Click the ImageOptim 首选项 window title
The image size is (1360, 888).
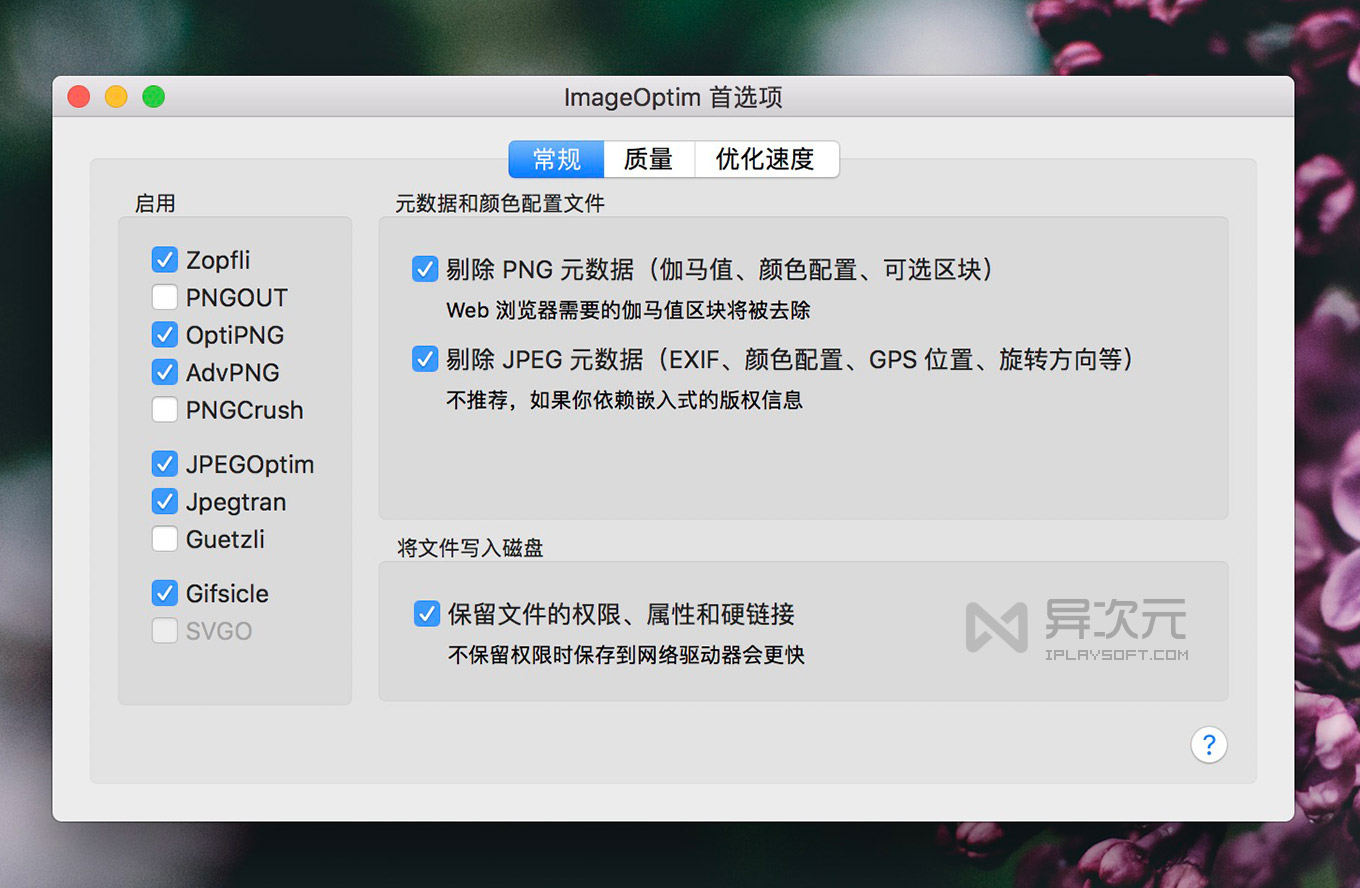click(x=673, y=97)
